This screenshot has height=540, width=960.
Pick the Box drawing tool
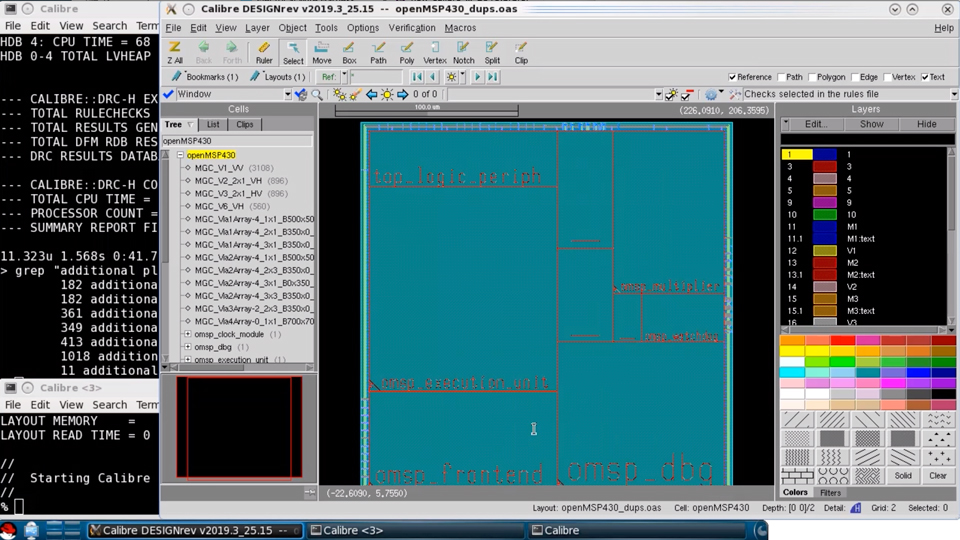[x=349, y=53]
